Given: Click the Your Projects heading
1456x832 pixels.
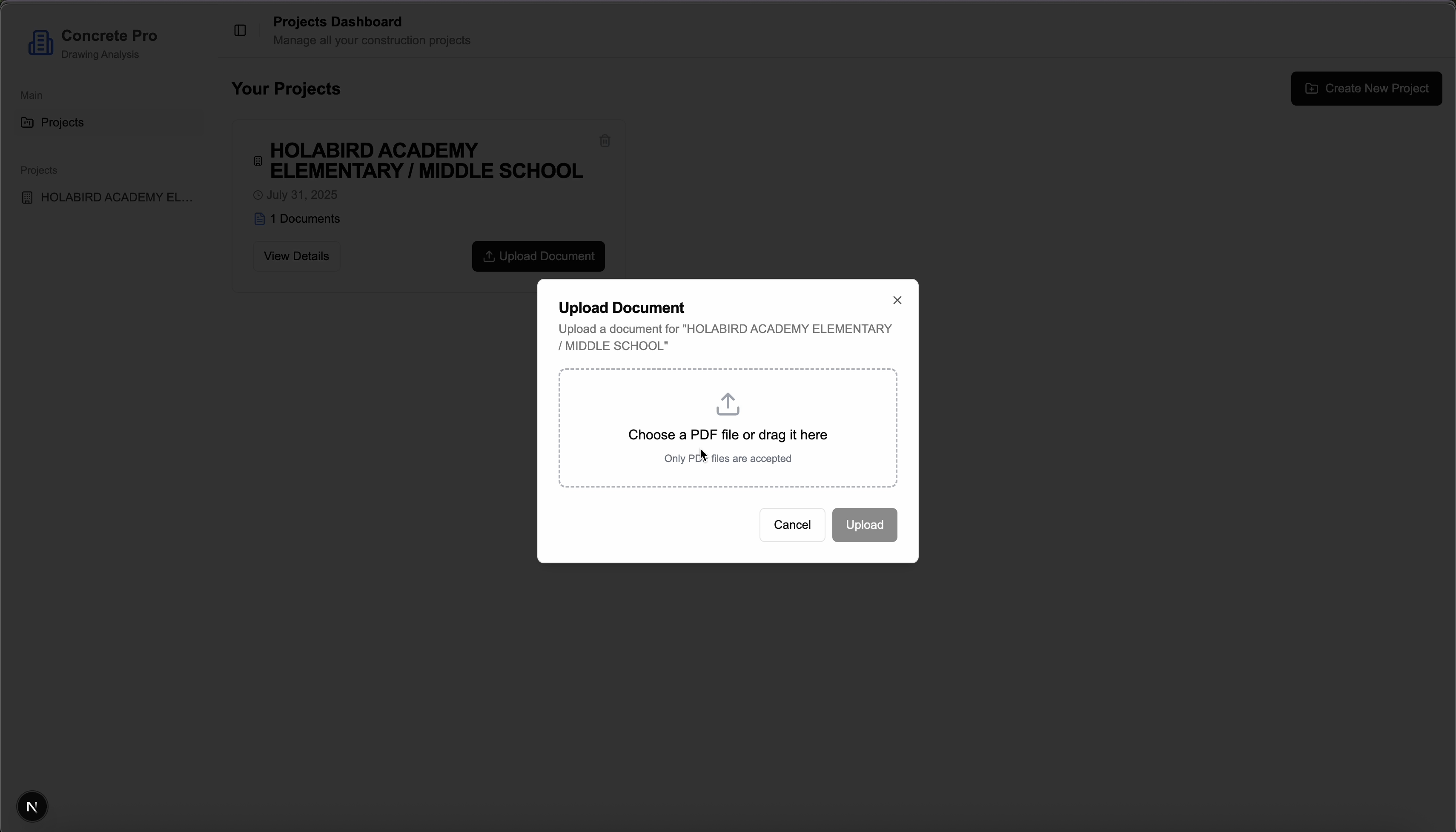Looking at the screenshot, I should 286,89.
